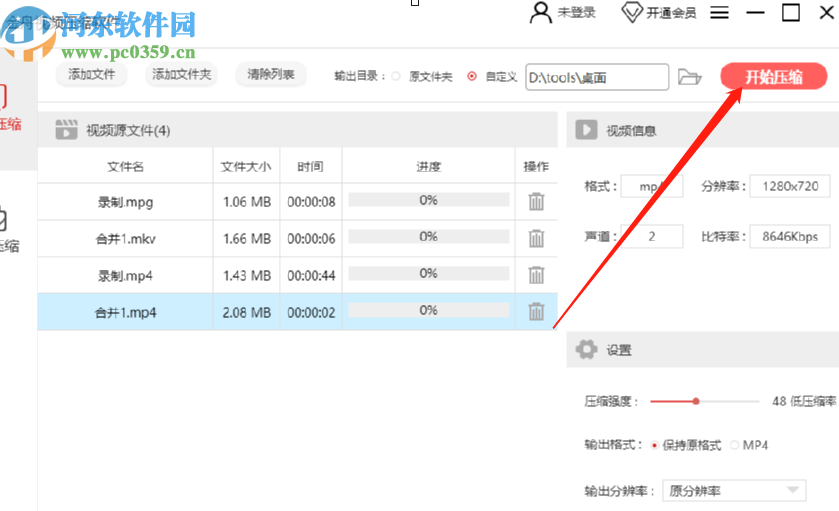The image size is (839, 511).
Task: Click the progress bar of 合并1.mkv
Action: click(429, 237)
